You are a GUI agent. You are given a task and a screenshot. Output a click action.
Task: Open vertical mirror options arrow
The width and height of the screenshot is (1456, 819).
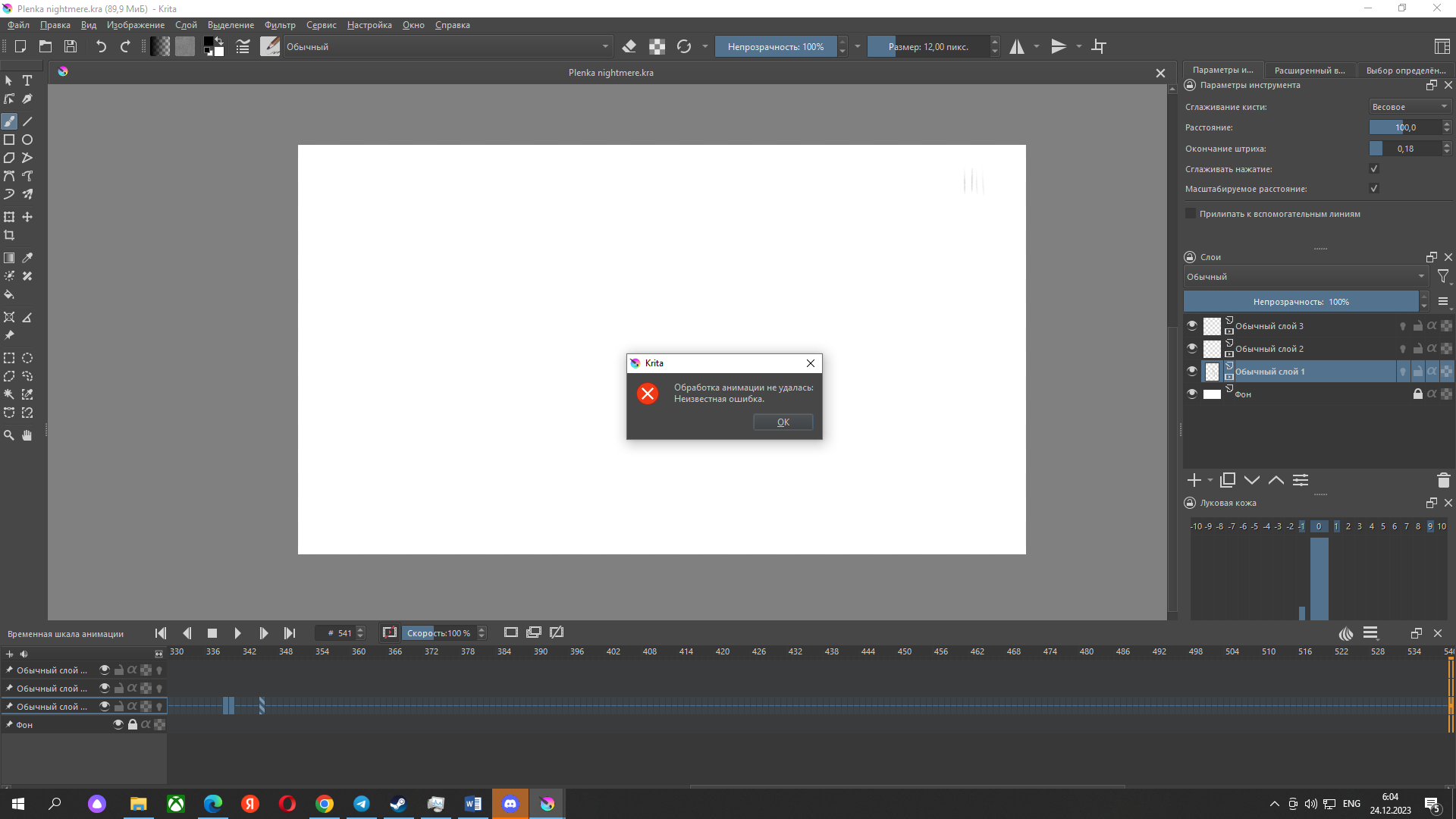coord(1079,46)
